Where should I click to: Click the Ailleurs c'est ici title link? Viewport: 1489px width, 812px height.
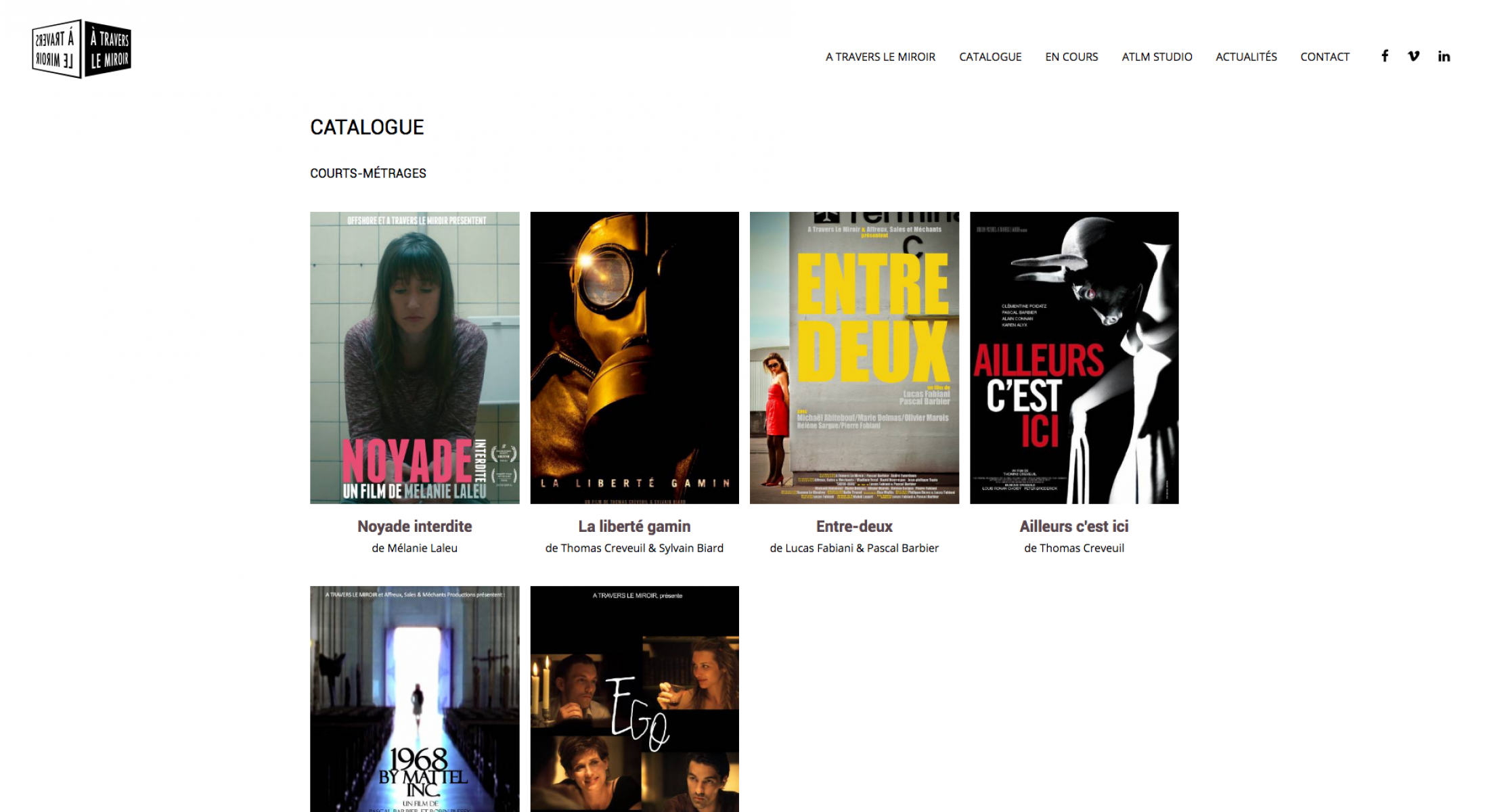(x=1074, y=526)
